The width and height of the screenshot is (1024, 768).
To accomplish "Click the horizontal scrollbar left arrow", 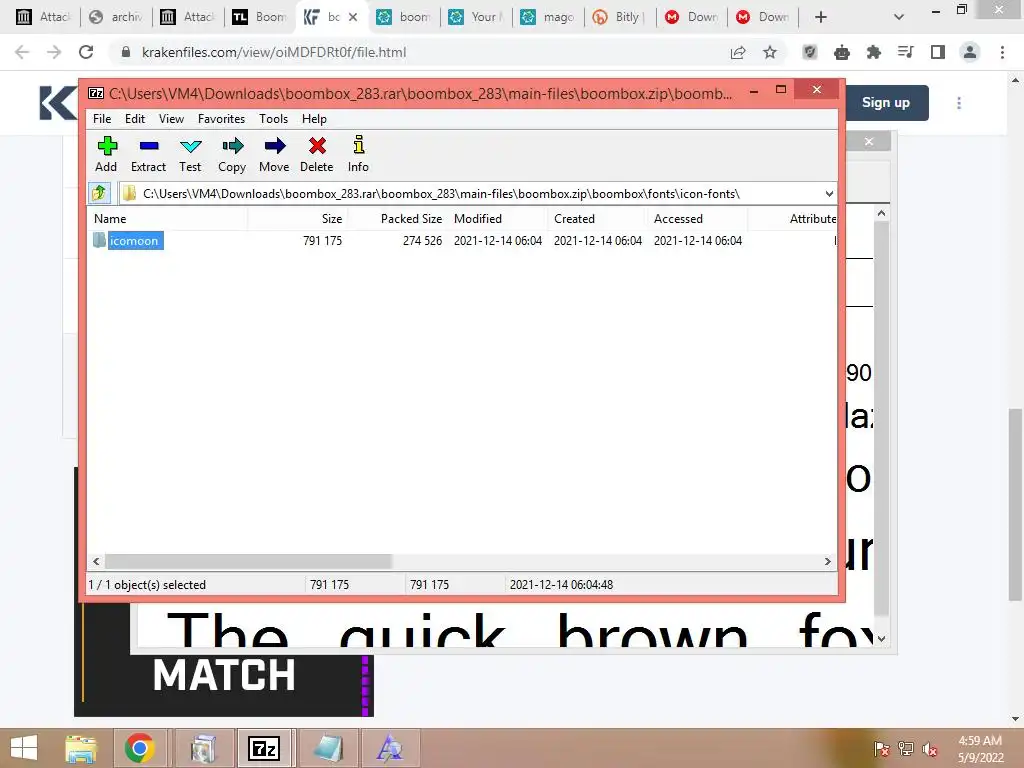I will [x=97, y=562].
